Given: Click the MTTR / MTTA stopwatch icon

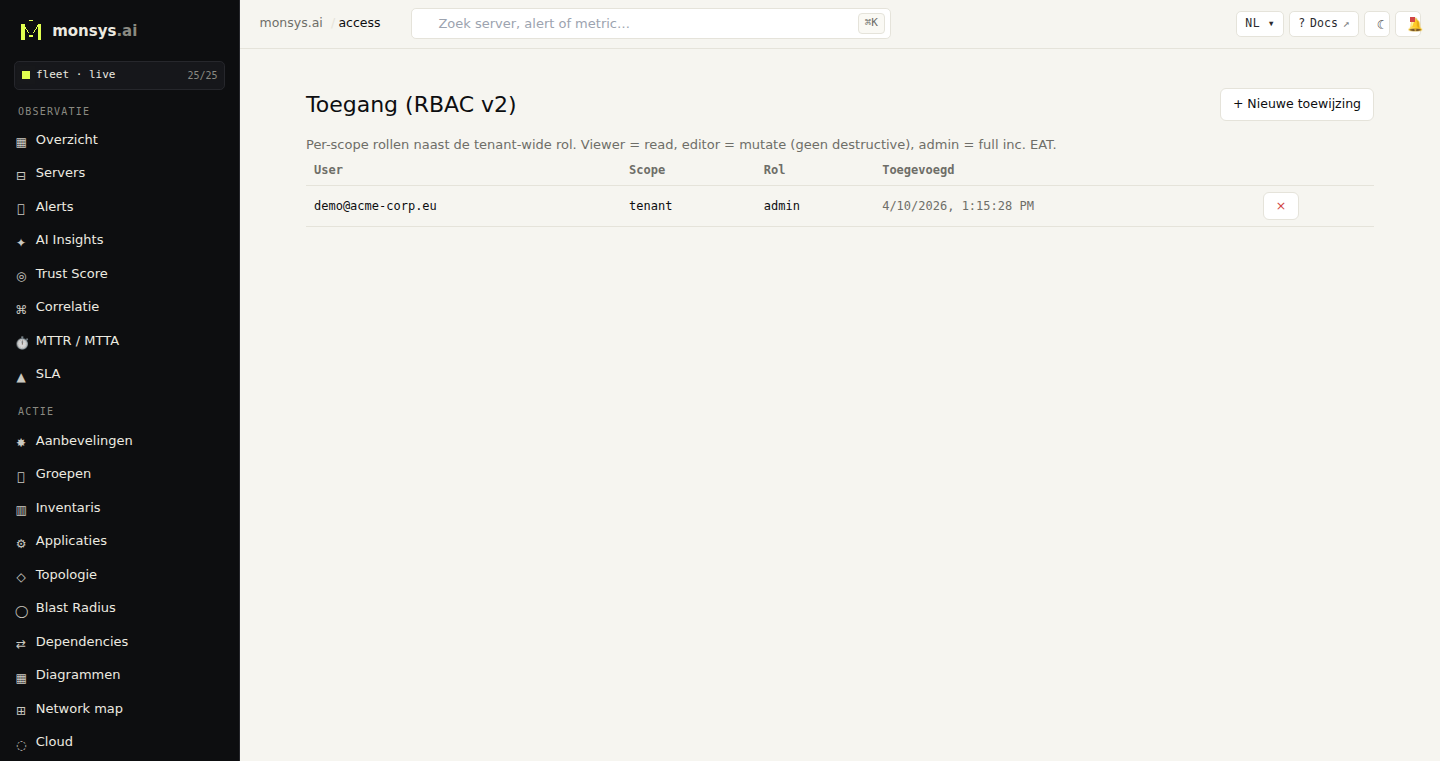Looking at the screenshot, I should tap(21, 342).
